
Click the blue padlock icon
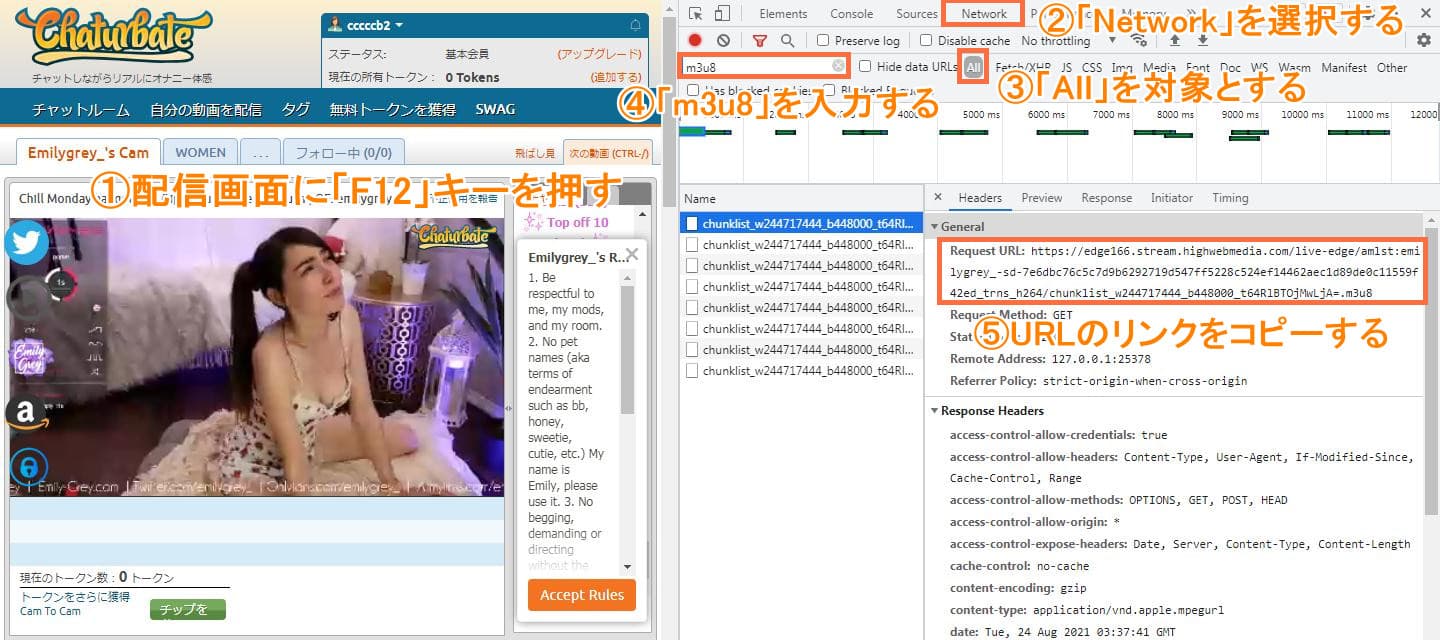29,466
